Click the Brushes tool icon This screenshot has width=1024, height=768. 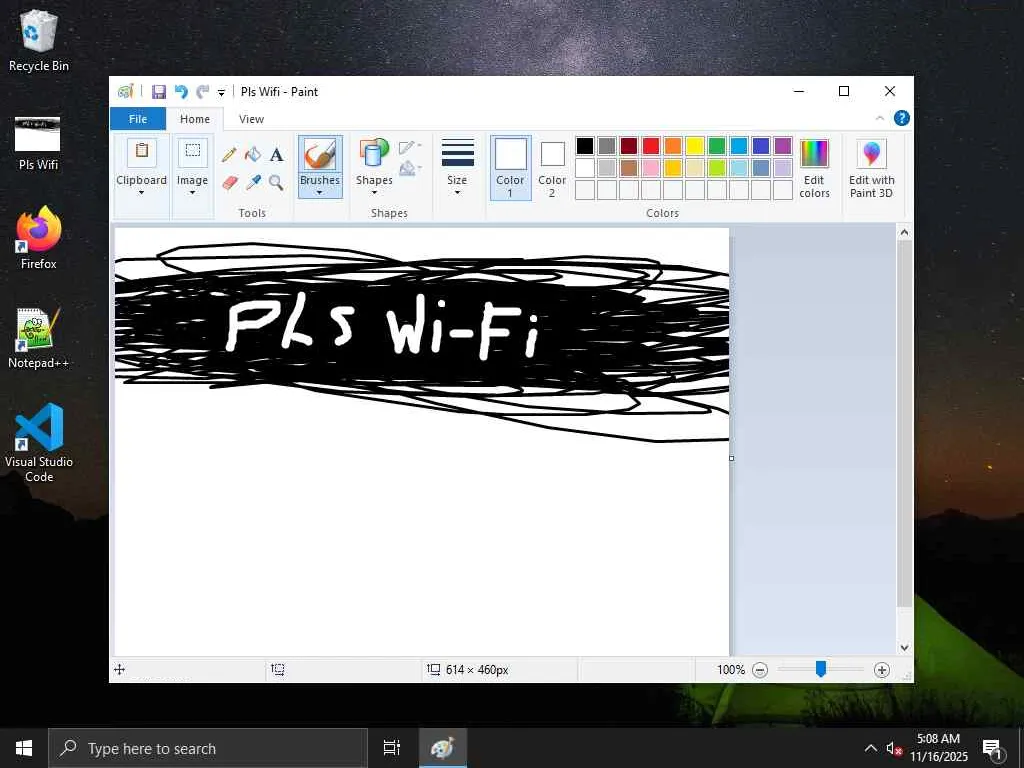pos(320,155)
